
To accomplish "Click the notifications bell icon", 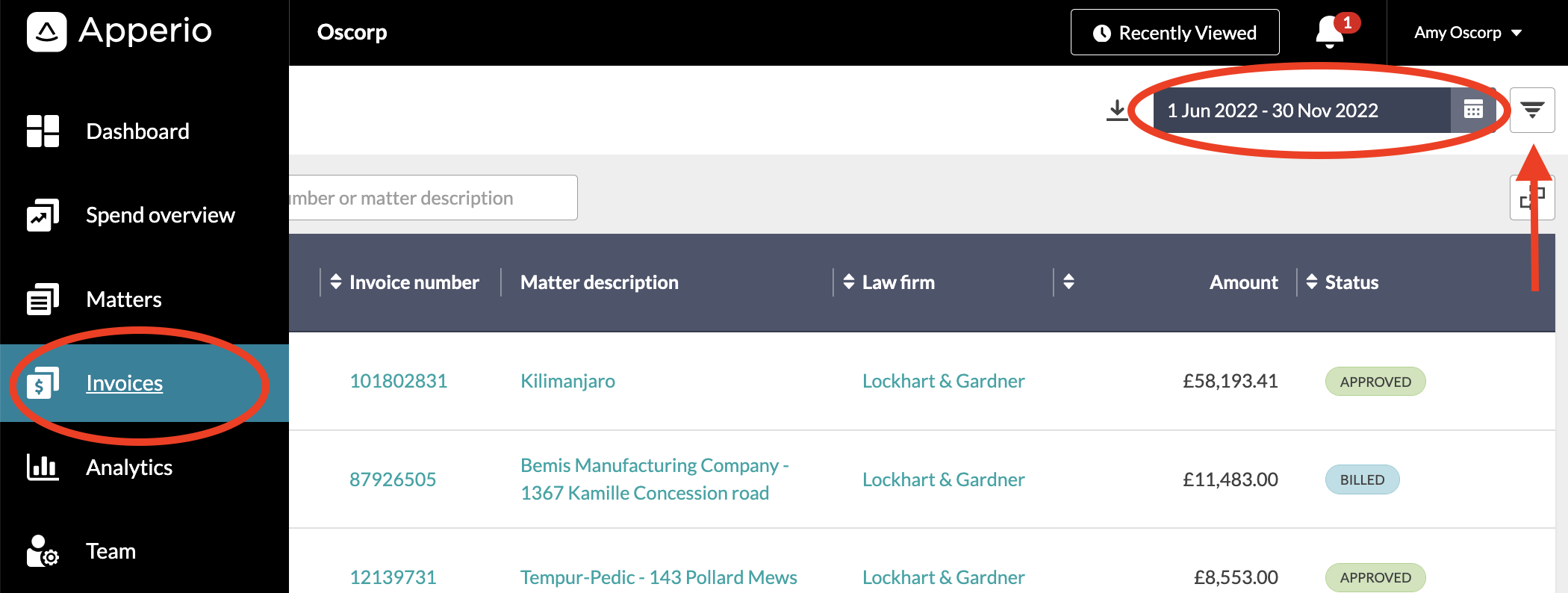I will click(x=1330, y=32).
